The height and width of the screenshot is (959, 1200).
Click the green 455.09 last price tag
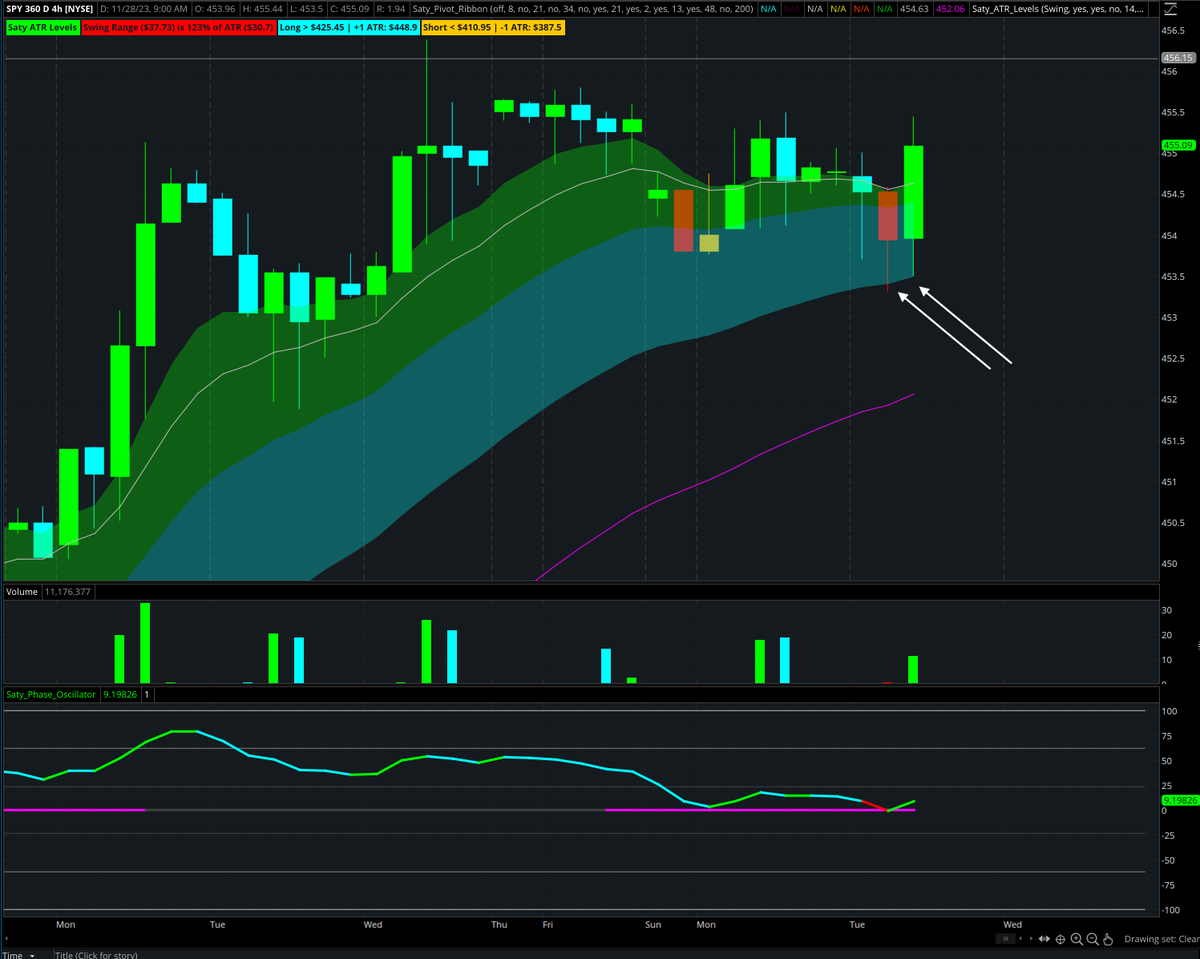click(1179, 145)
